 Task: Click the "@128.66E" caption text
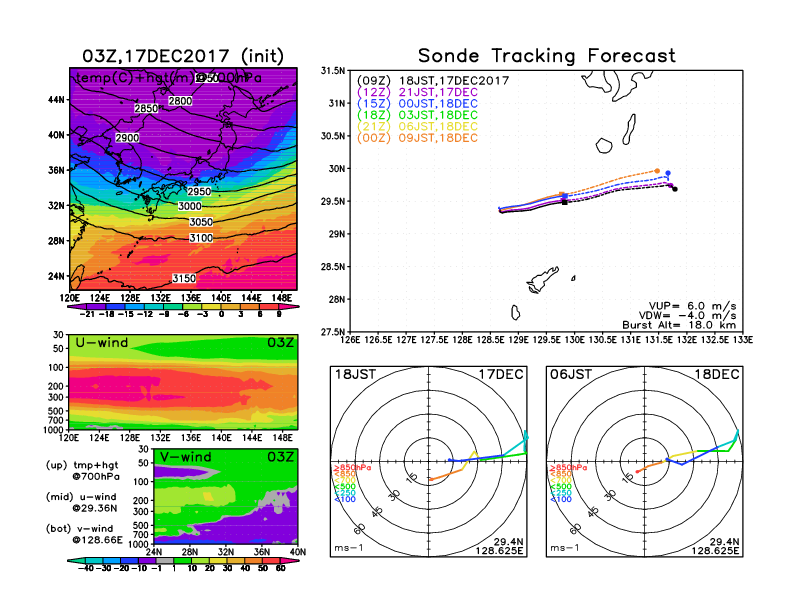coord(97,540)
